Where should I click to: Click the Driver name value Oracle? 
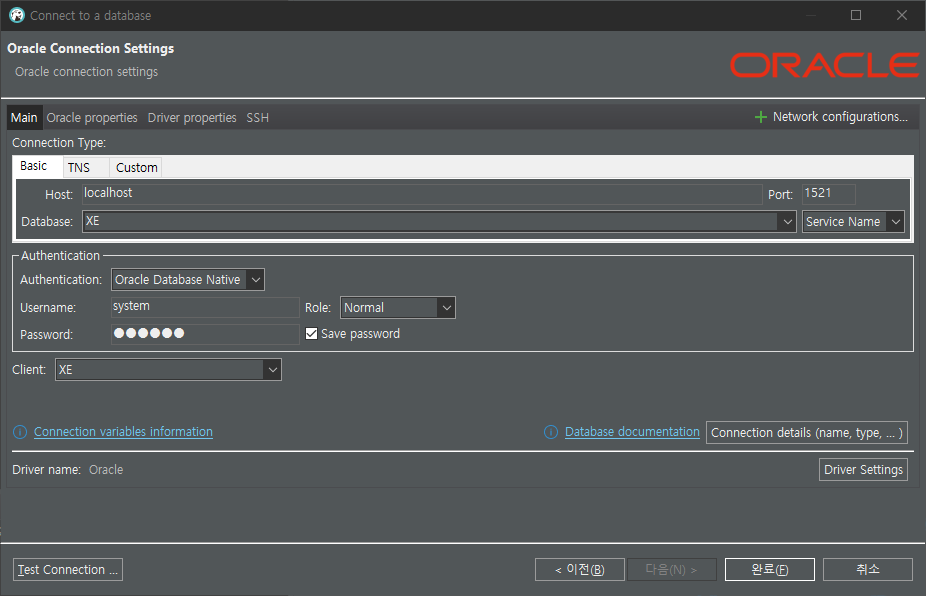tap(106, 470)
